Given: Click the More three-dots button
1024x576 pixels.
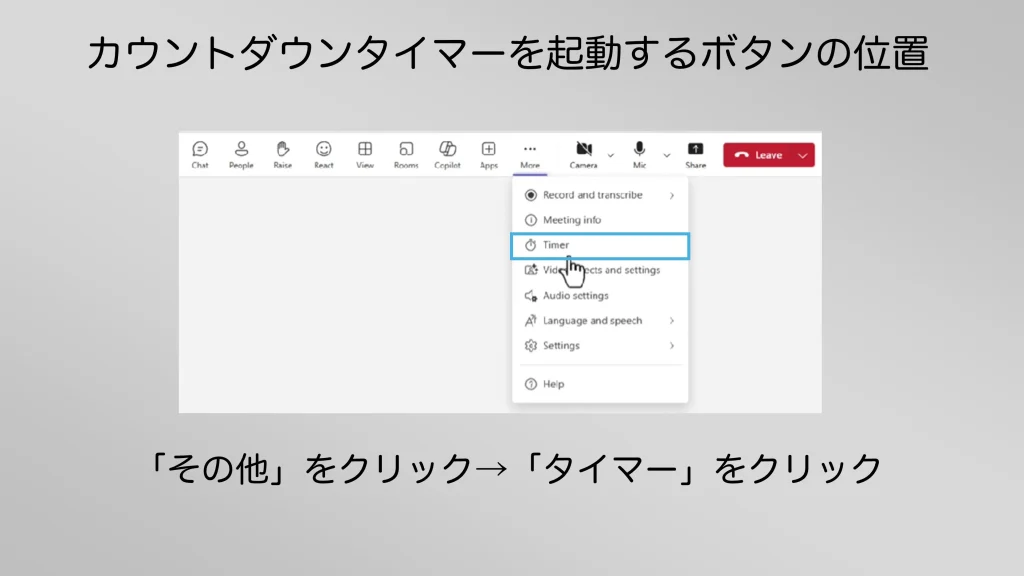Looking at the screenshot, I should pos(530,153).
